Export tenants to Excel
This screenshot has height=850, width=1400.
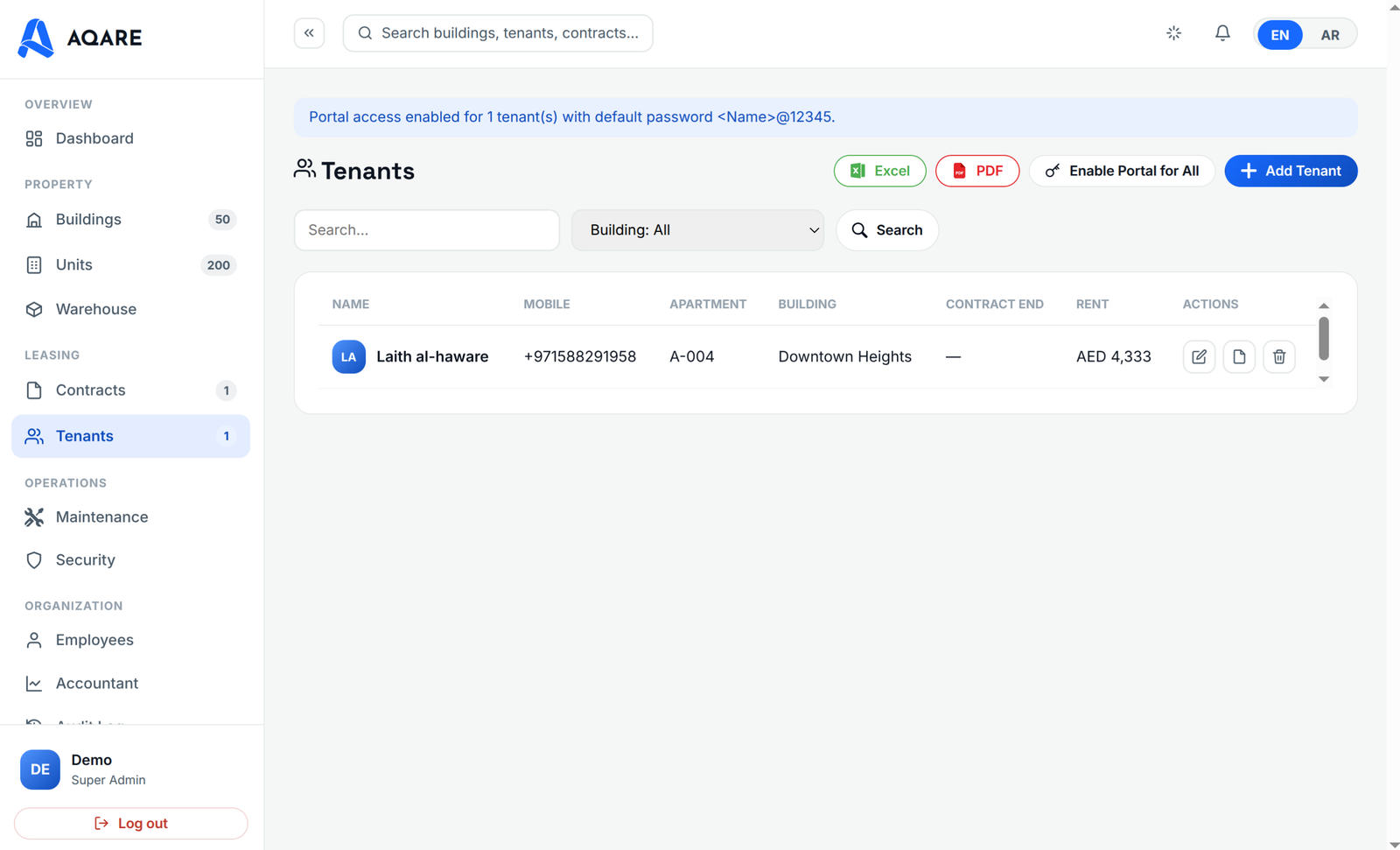[x=879, y=171]
